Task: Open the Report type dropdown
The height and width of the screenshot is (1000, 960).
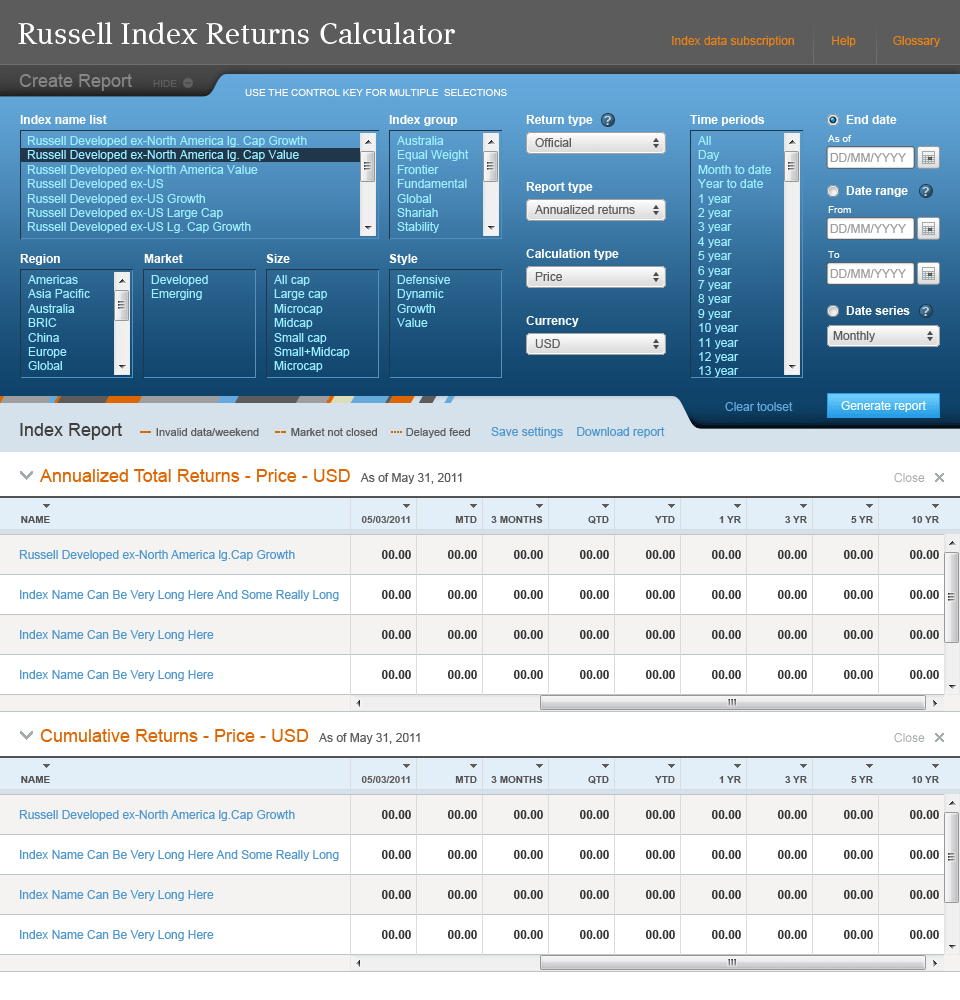Action: pos(595,210)
